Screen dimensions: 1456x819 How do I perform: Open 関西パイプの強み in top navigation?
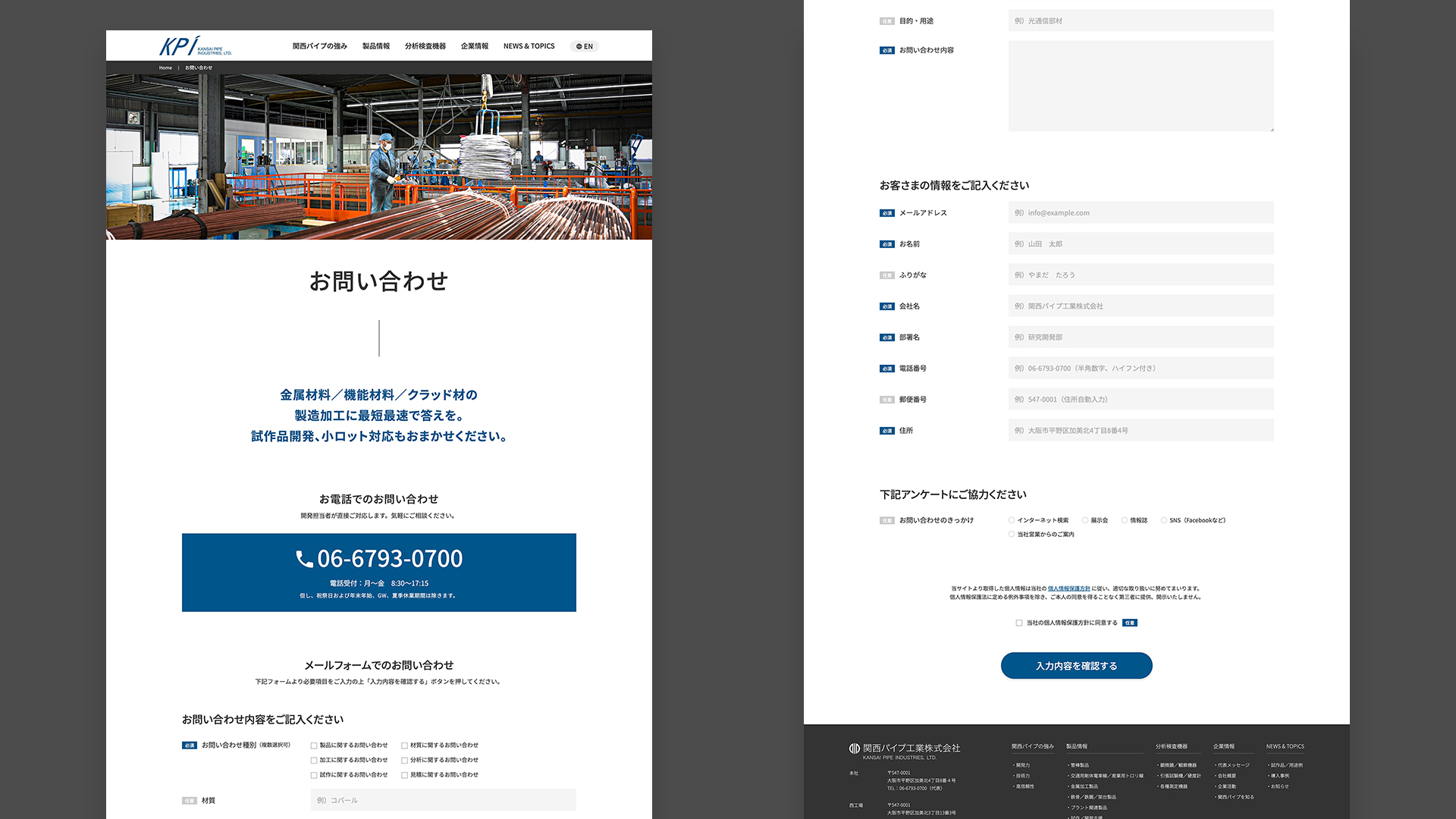coord(319,46)
